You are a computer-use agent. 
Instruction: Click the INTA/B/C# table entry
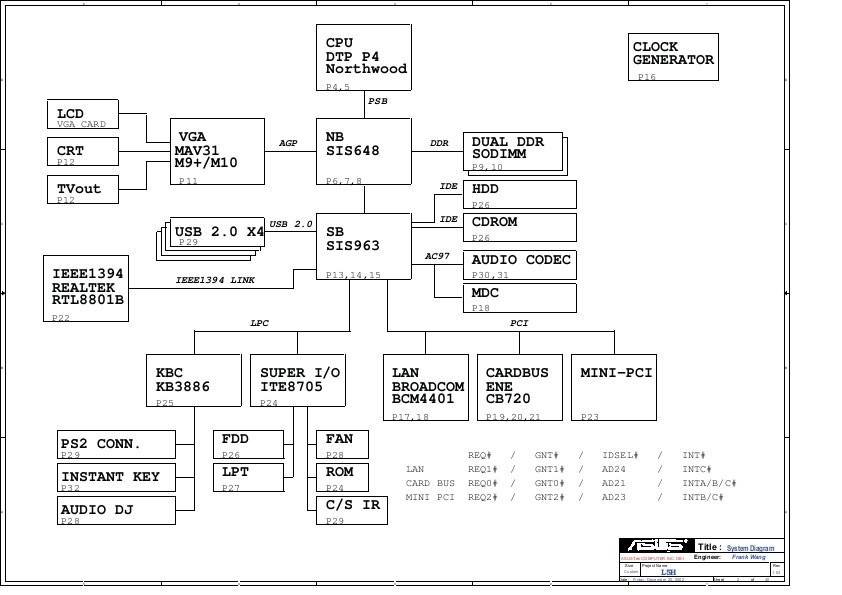point(709,483)
